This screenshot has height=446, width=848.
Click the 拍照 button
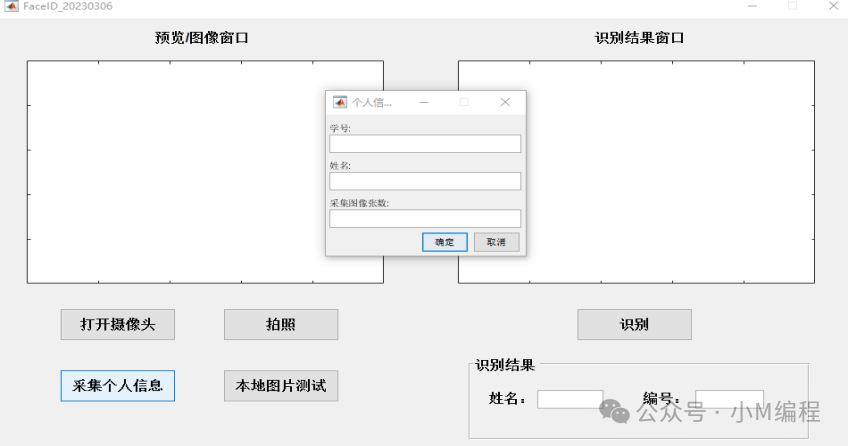[x=281, y=324]
